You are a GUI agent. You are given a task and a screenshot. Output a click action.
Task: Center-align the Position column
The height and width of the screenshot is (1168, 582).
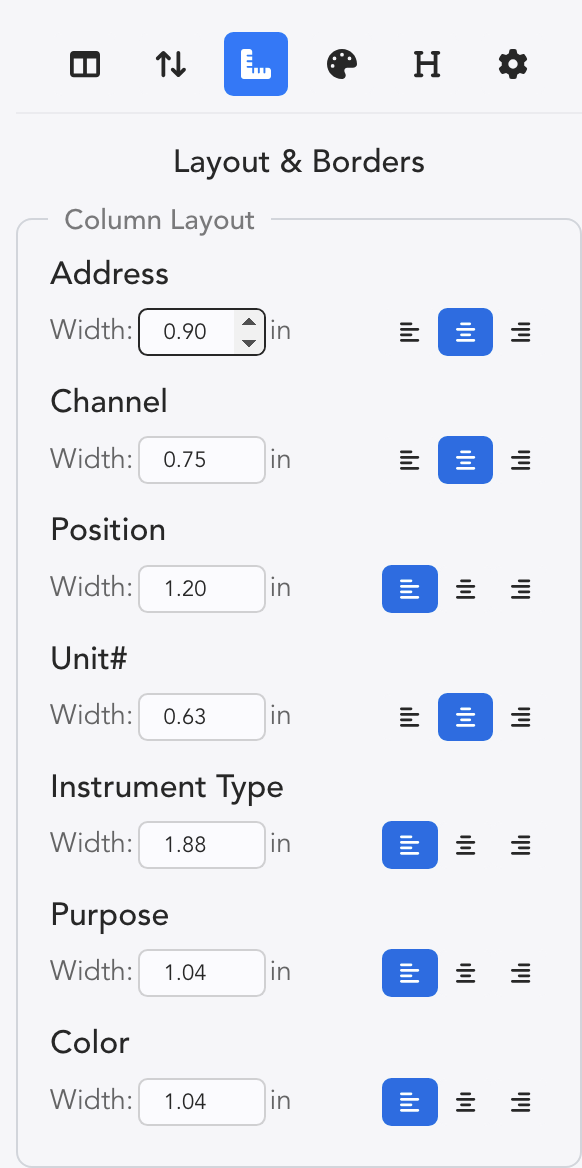[x=466, y=589]
